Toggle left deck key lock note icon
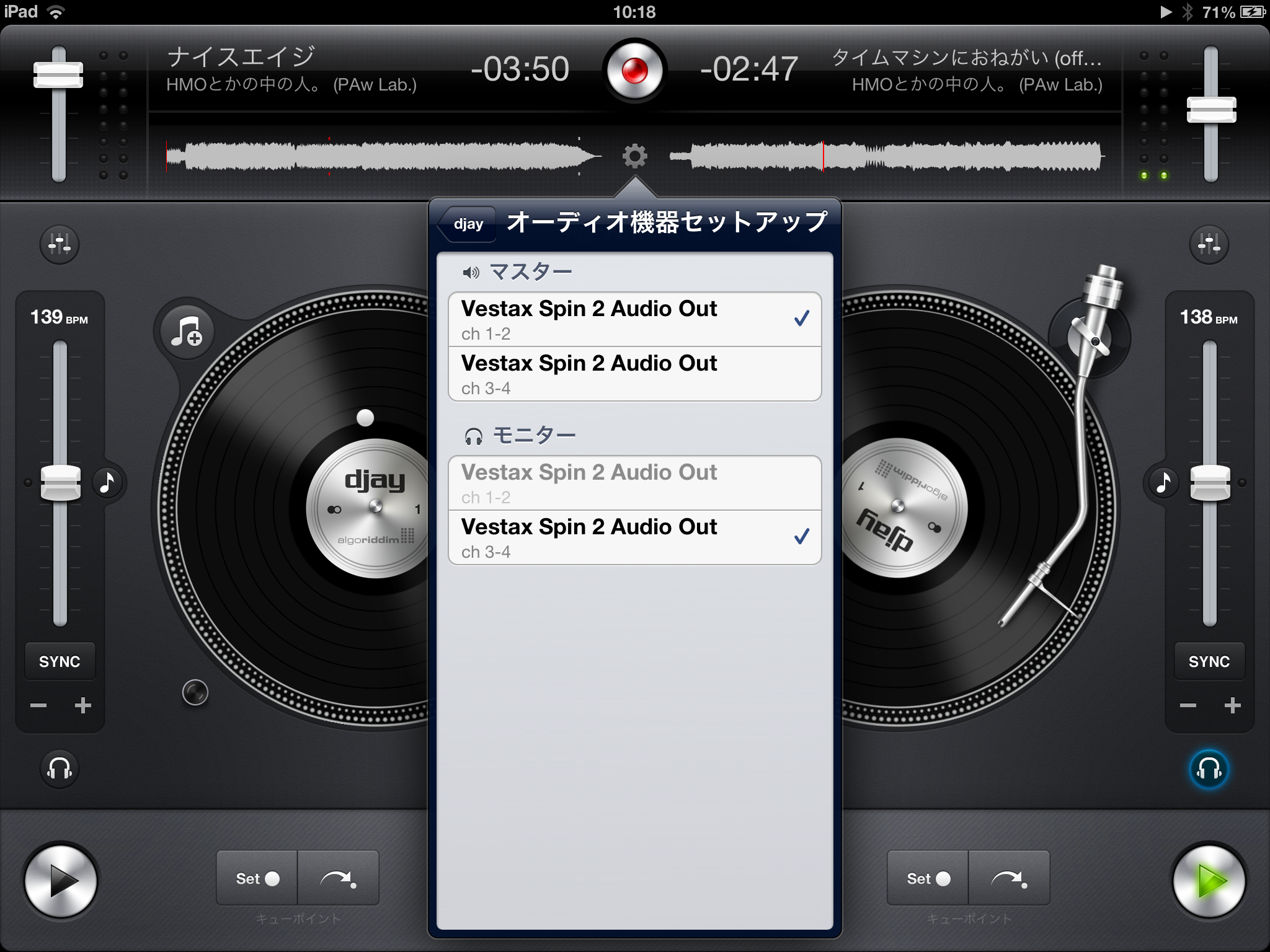This screenshot has height=952, width=1270. (108, 482)
